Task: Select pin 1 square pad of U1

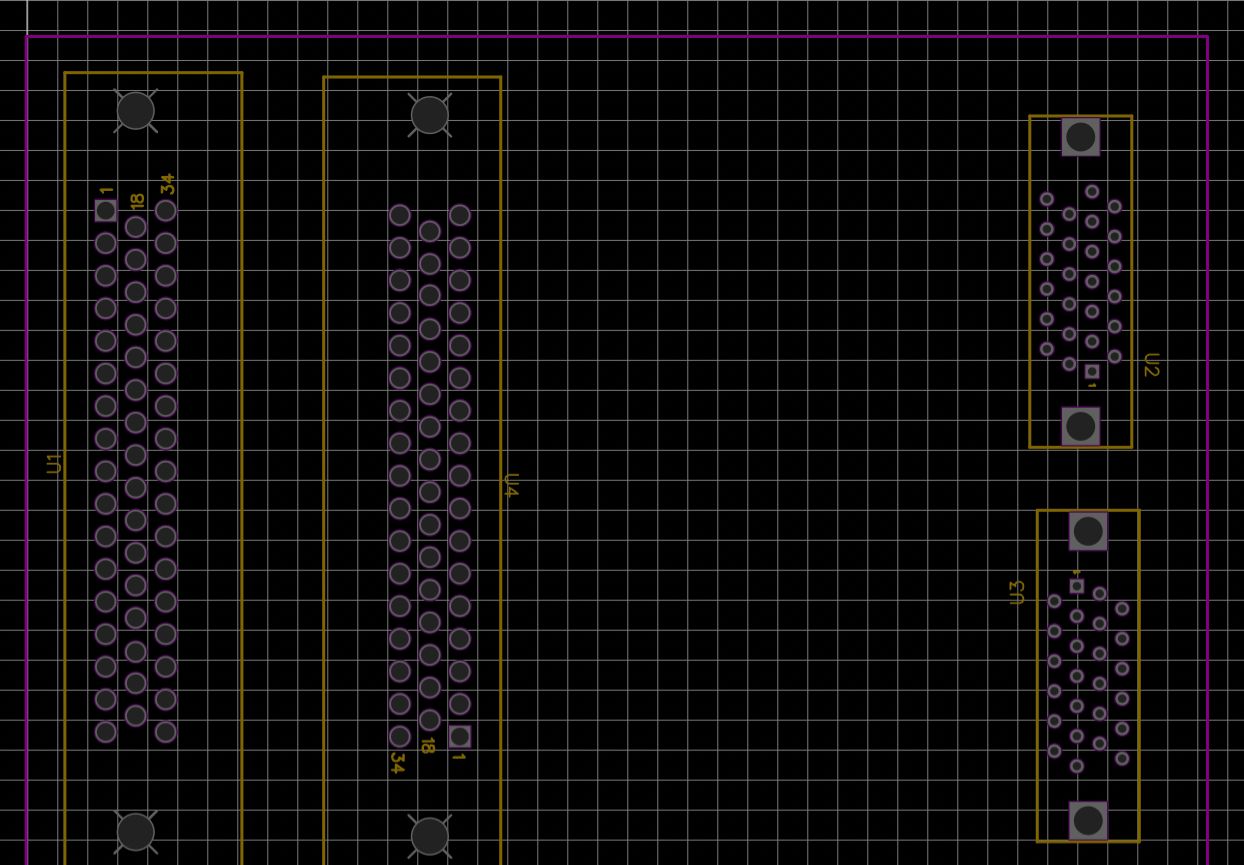Action: point(103,210)
